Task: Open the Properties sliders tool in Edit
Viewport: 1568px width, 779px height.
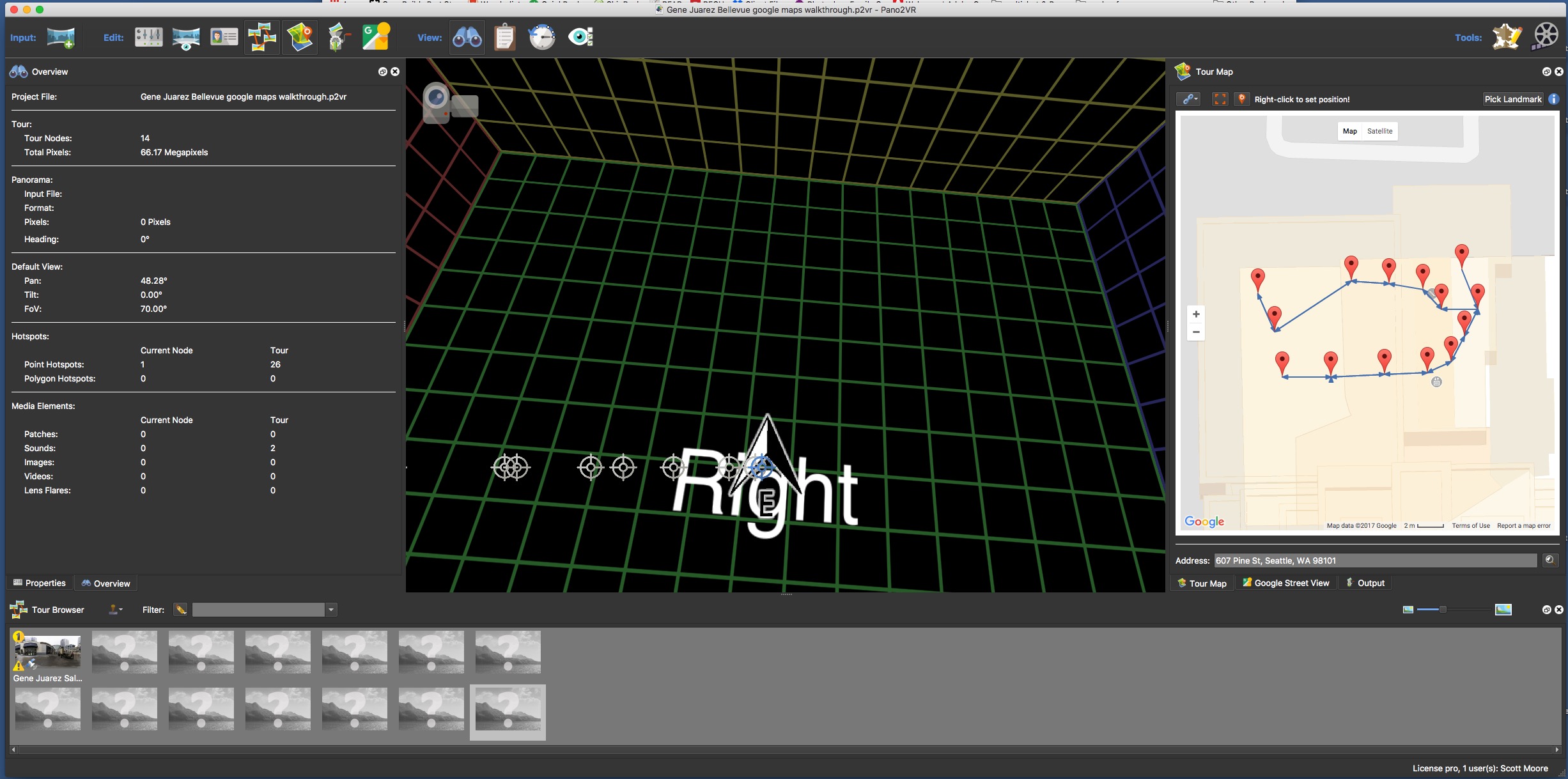Action: pos(148,37)
